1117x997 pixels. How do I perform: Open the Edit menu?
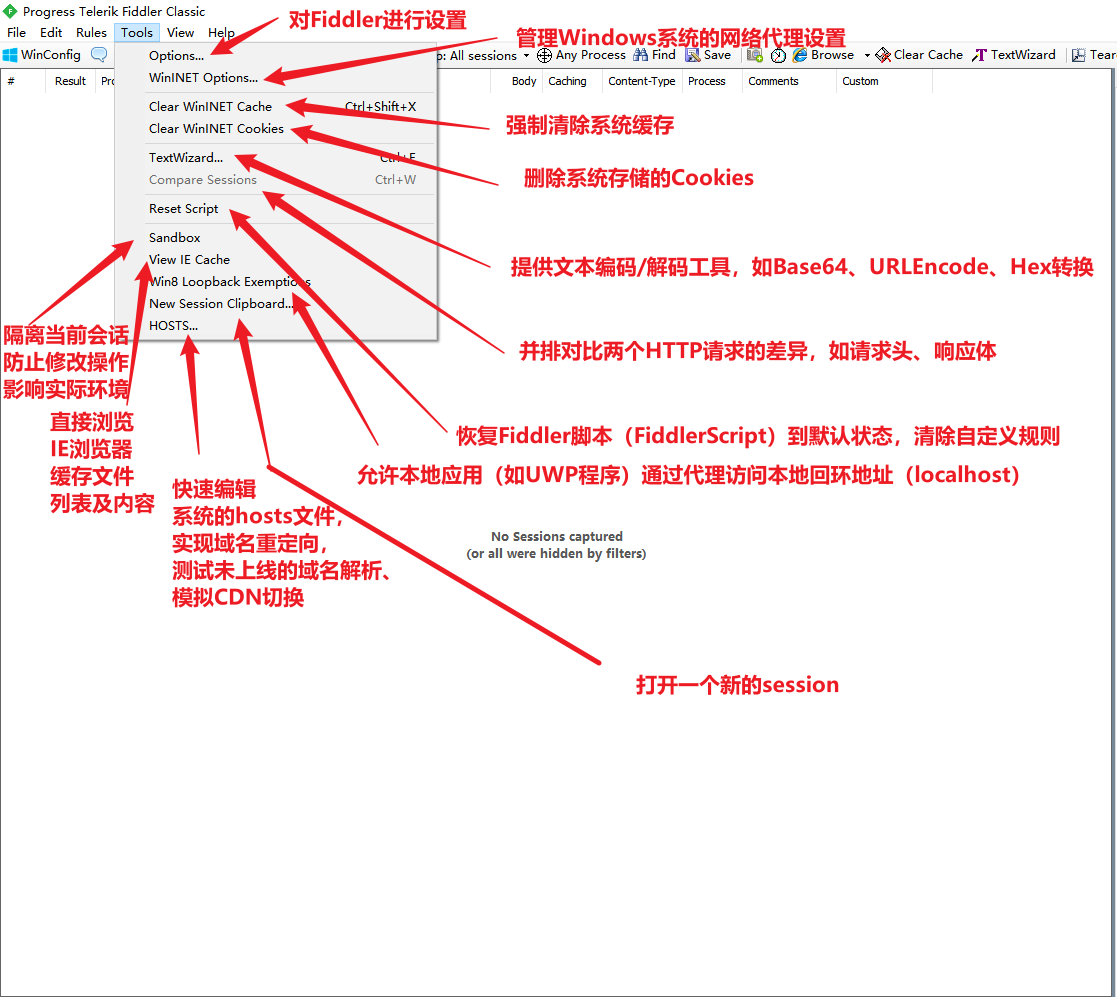[51, 33]
